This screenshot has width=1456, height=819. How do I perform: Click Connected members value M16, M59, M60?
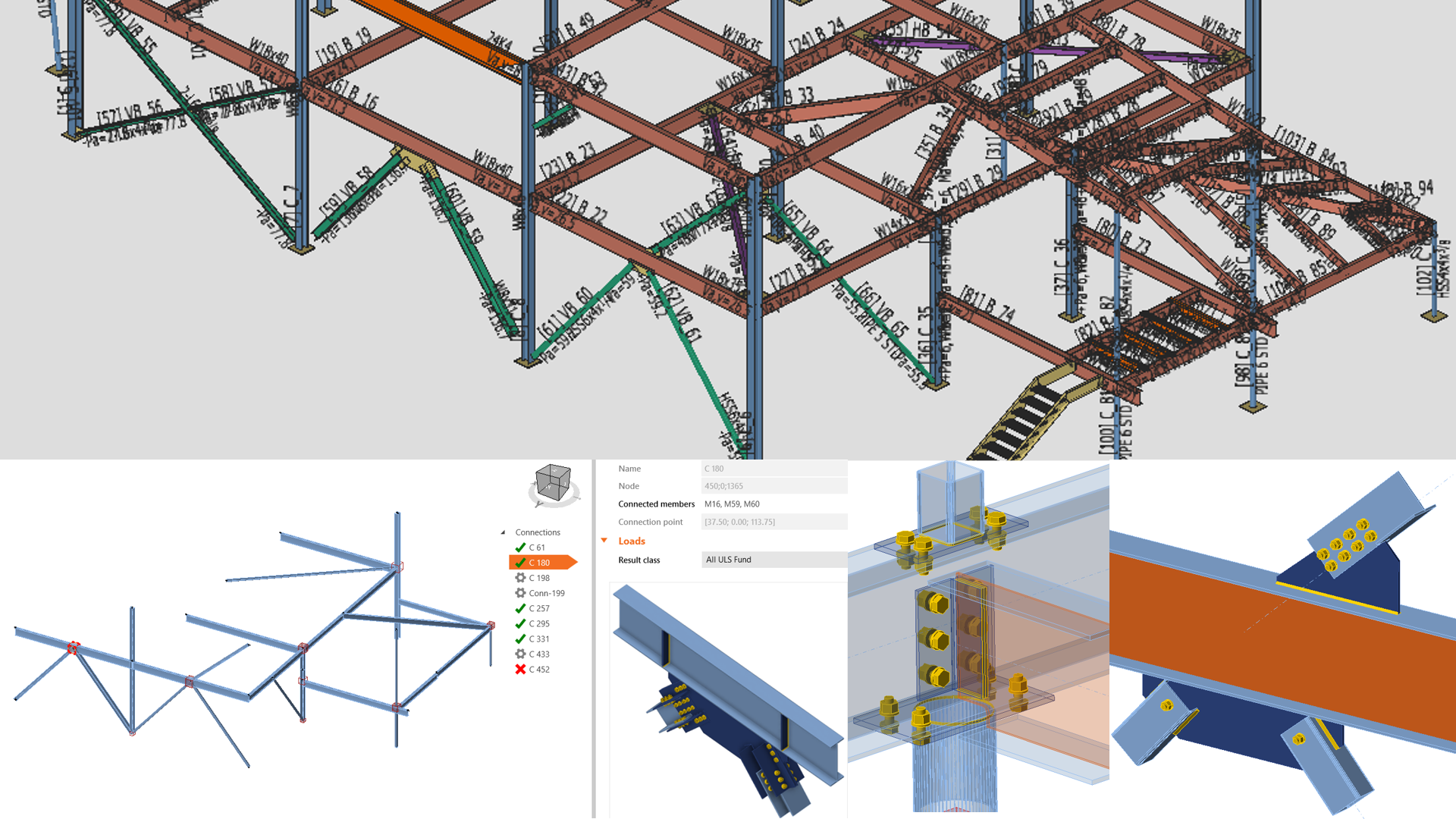[x=732, y=504]
